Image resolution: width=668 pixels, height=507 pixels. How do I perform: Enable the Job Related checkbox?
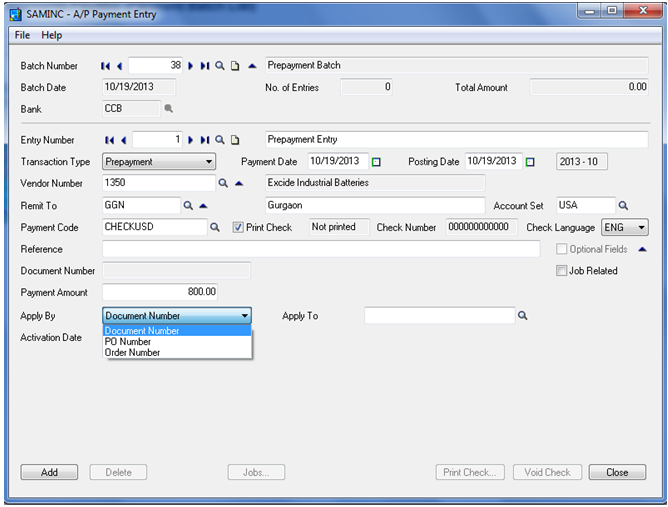[x=561, y=271]
